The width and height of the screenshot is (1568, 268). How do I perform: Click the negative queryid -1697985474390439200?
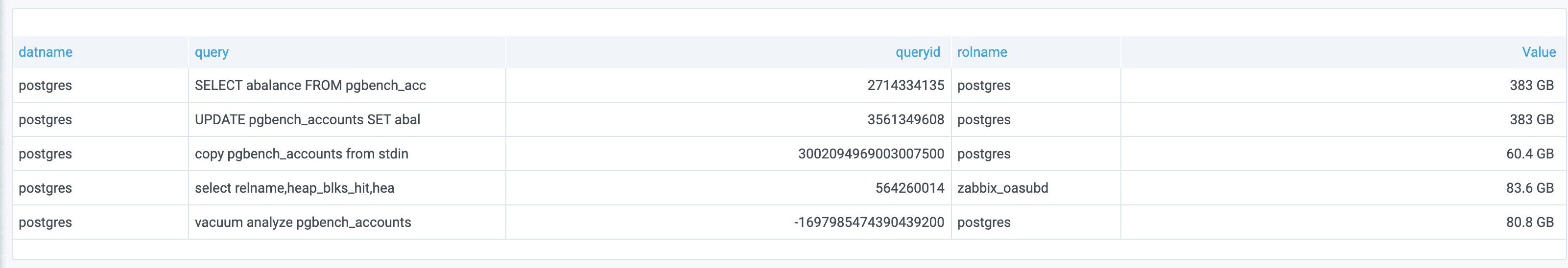(x=869, y=223)
